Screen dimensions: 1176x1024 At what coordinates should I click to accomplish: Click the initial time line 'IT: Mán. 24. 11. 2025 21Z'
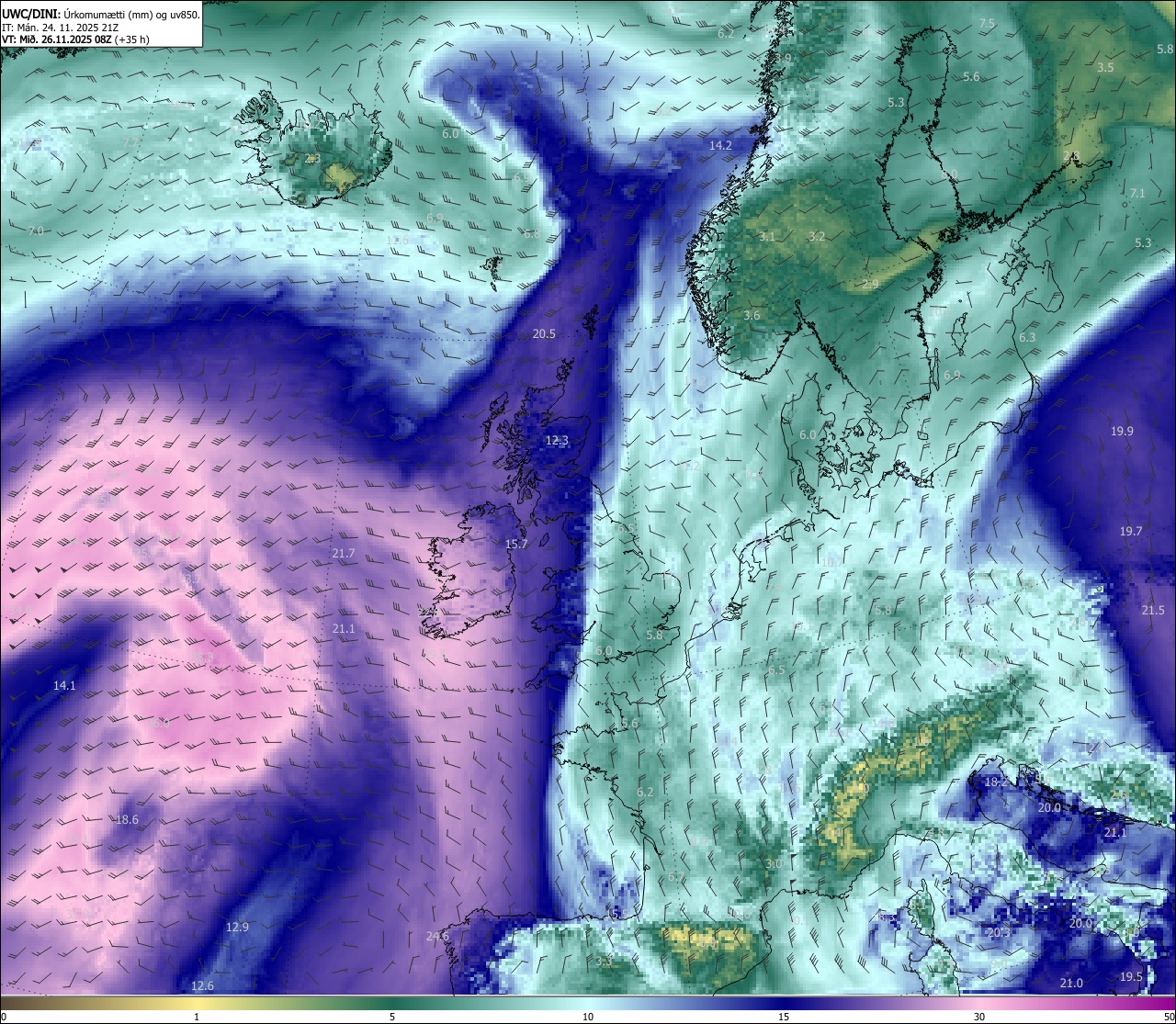[60, 27]
